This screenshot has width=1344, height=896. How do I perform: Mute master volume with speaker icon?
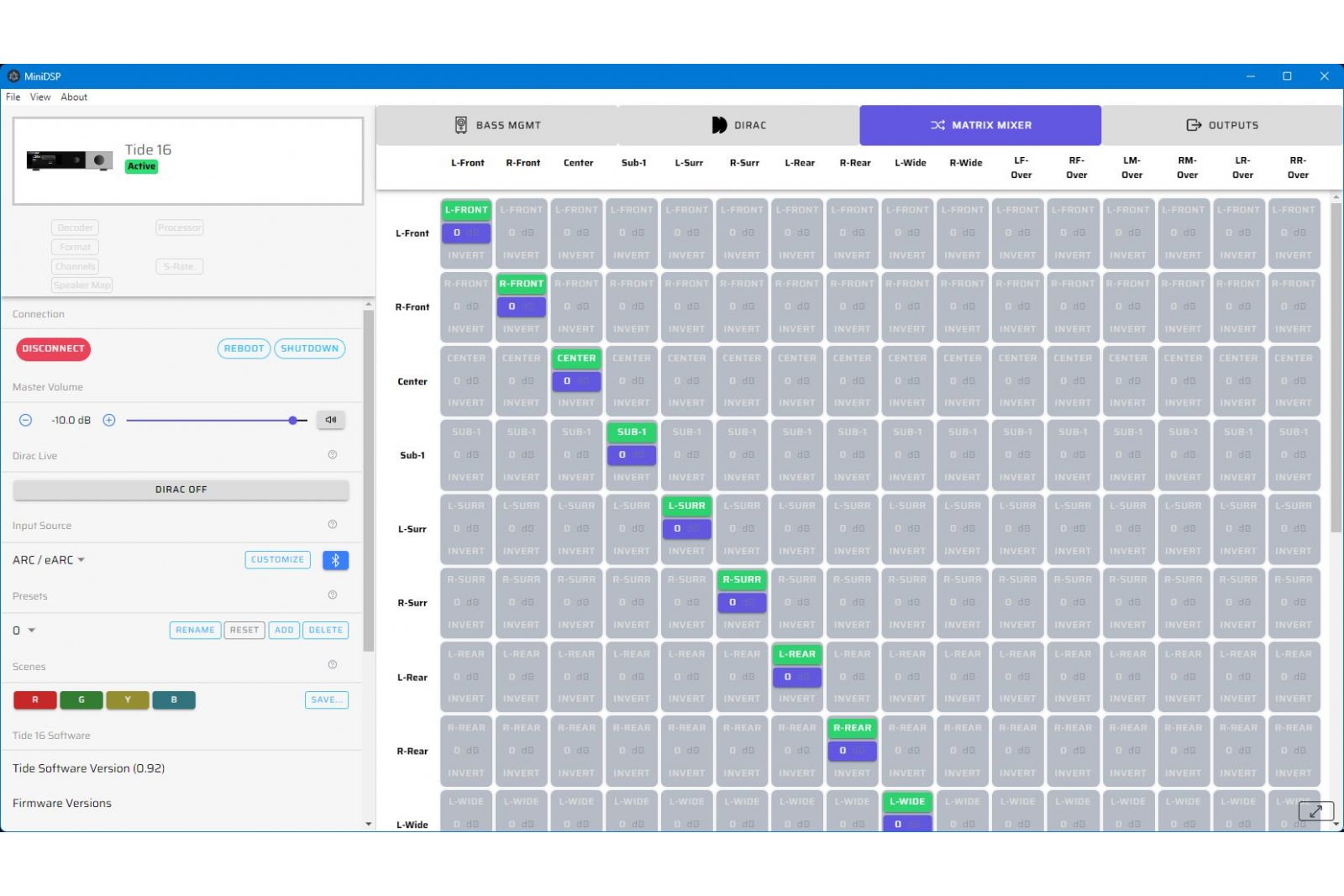click(x=331, y=420)
